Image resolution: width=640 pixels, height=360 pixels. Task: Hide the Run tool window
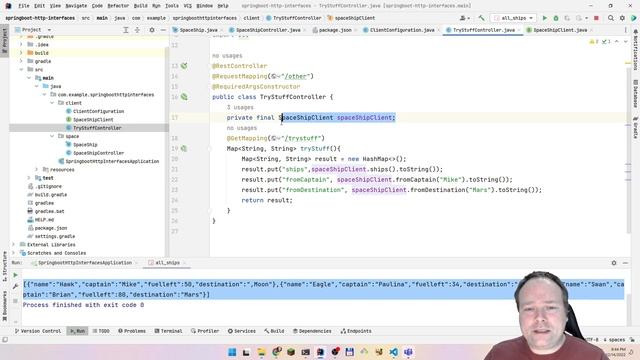click(625, 263)
